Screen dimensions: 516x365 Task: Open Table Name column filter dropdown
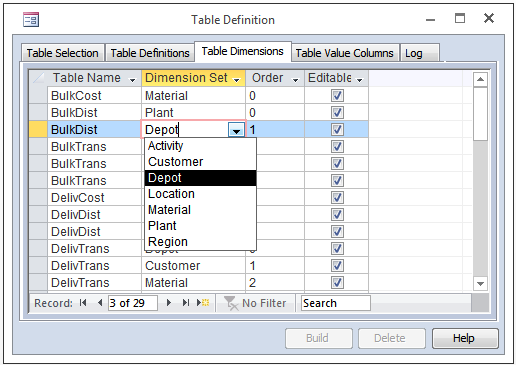[132, 80]
